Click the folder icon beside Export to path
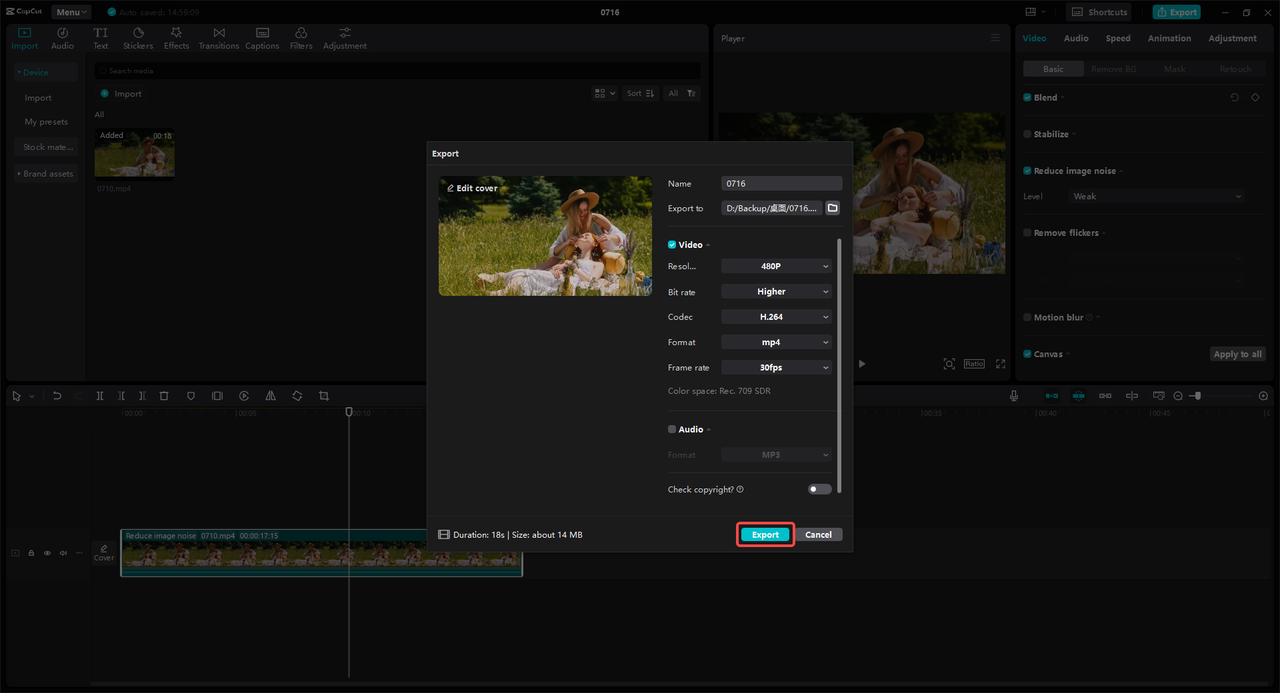 point(832,208)
